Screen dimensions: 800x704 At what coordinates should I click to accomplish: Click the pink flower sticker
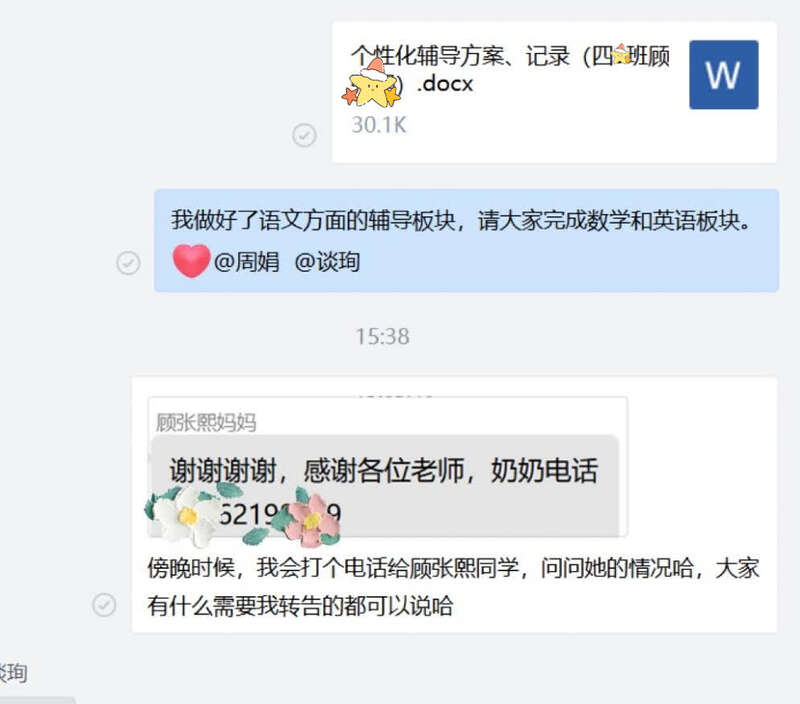point(306,520)
